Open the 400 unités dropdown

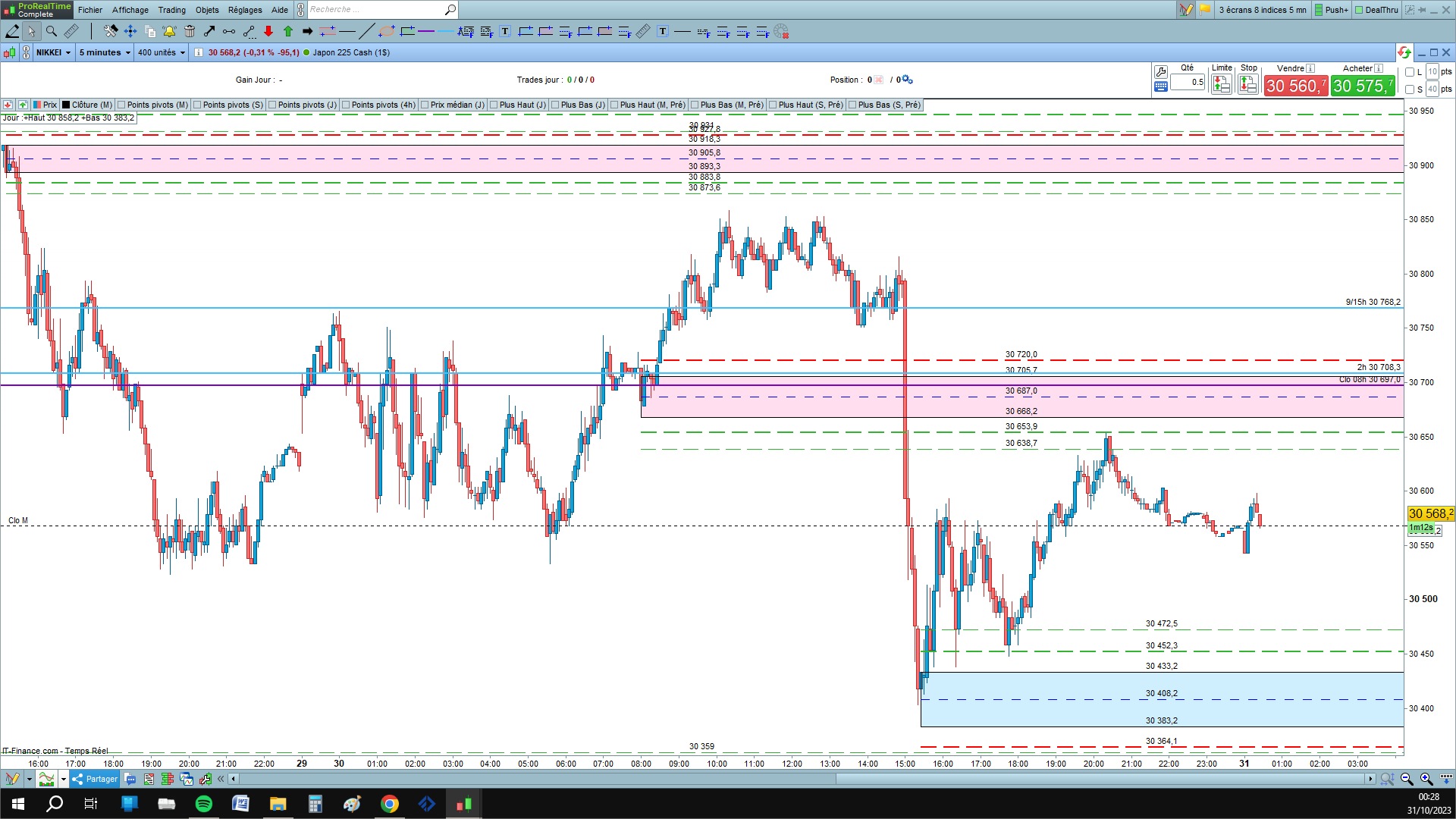click(x=162, y=52)
